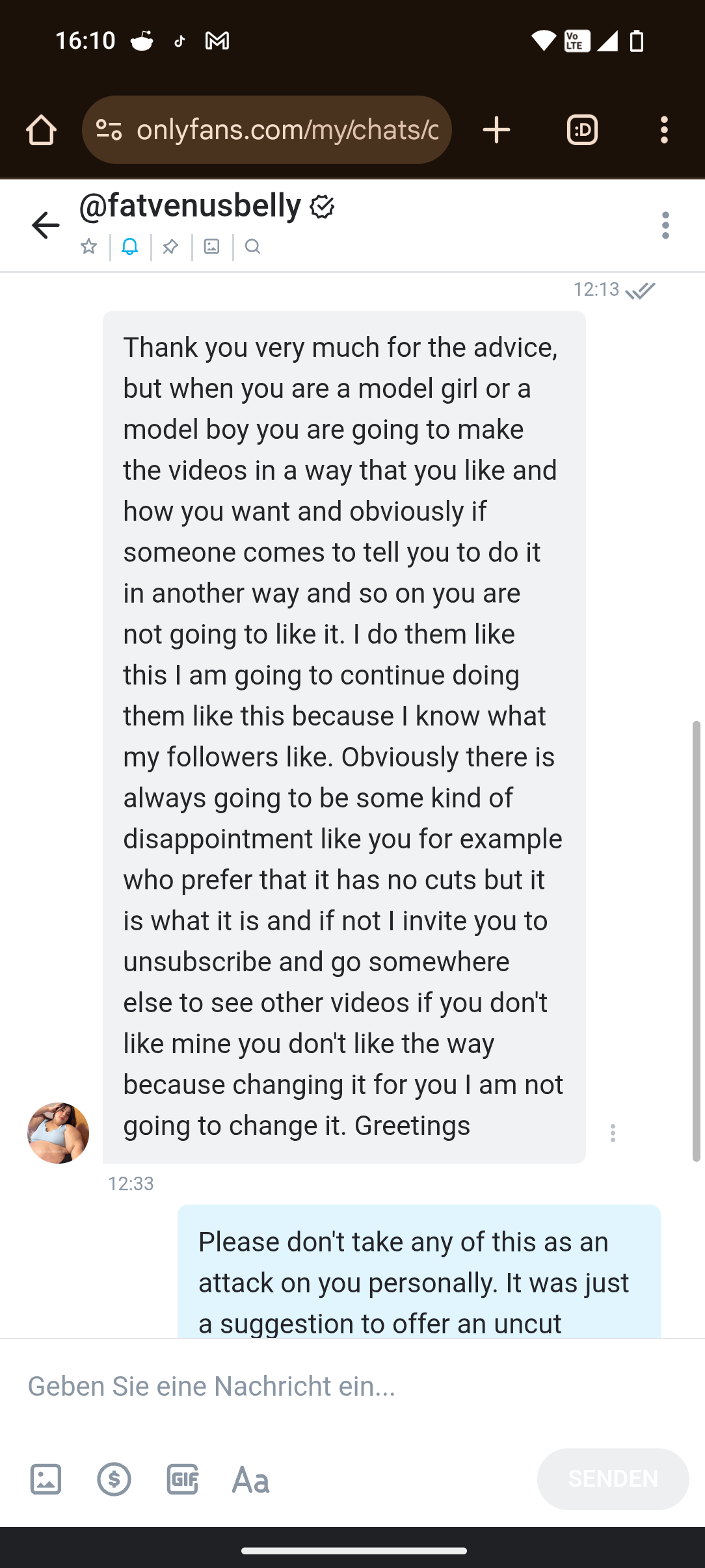This screenshot has height=1568, width=705.
Task: Open chat media gallery icon
Action: pos(212,247)
